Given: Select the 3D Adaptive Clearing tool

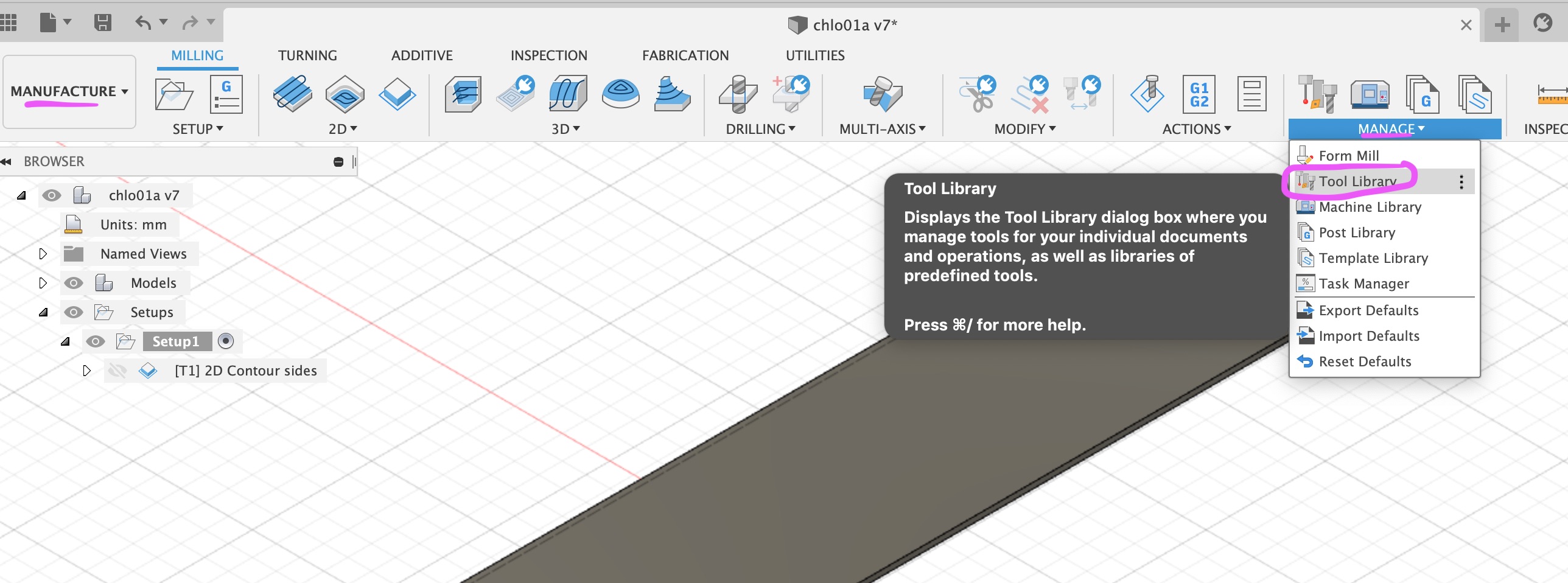Looking at the screenshot, I should [463, 94].
